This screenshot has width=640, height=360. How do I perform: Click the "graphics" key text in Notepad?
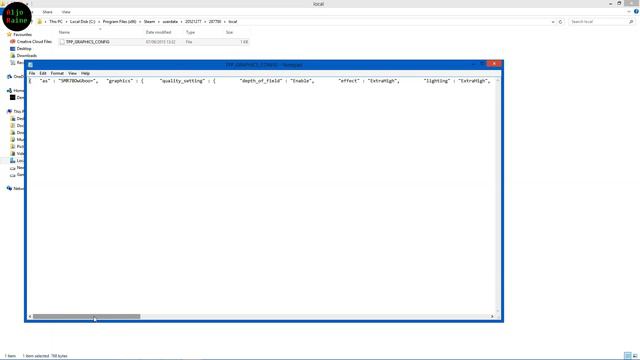pos(120,81)
